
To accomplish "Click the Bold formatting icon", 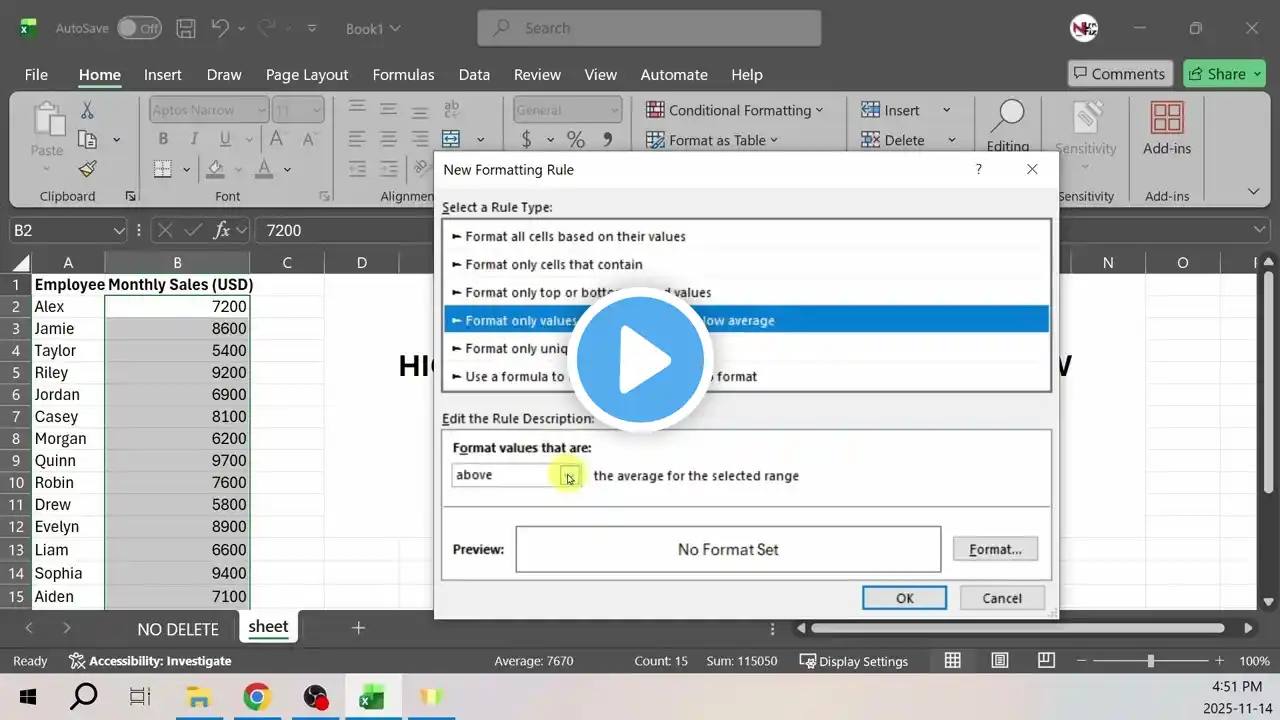I will (161, 140).
